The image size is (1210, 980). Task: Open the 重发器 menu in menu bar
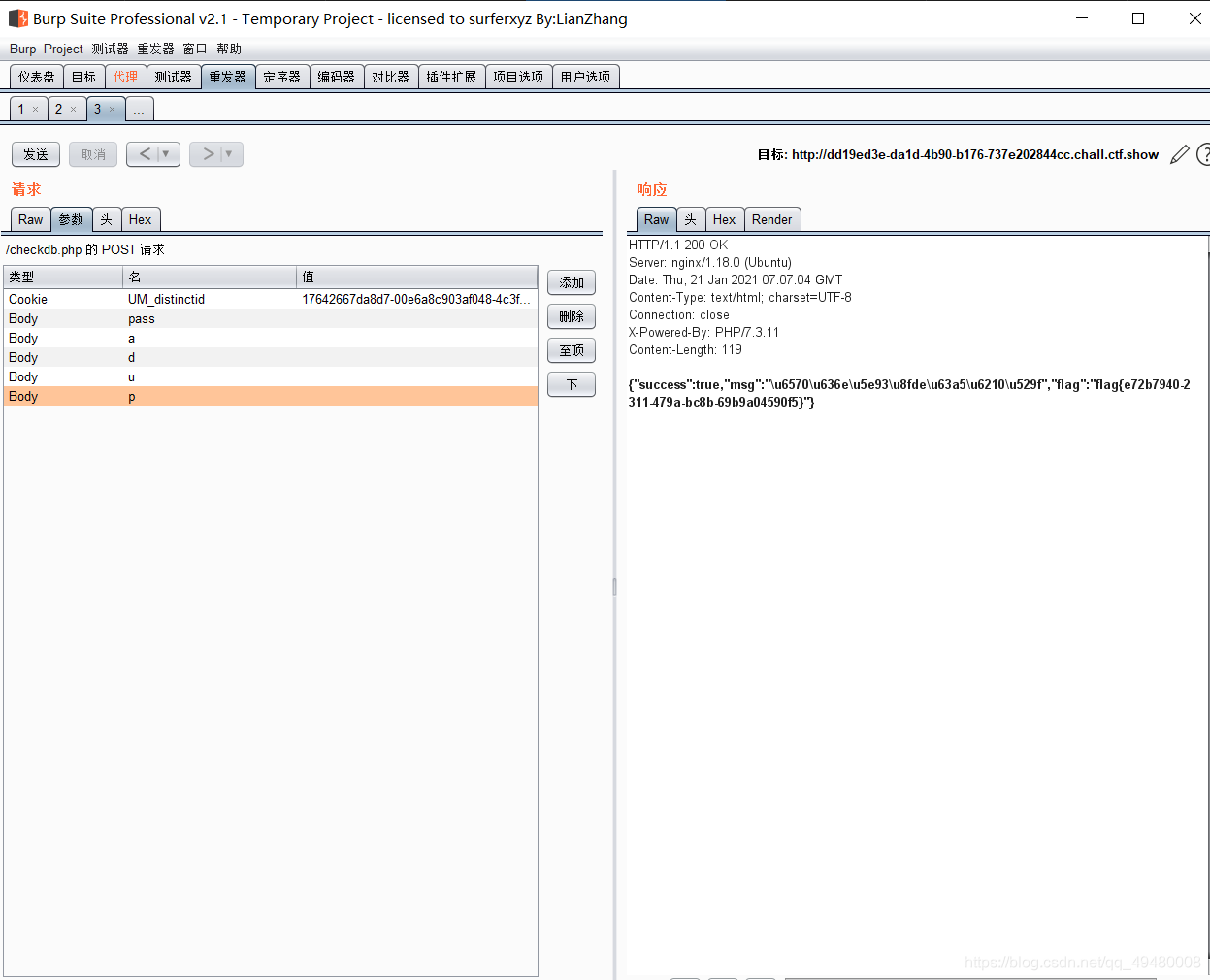(x=155, y=49)
